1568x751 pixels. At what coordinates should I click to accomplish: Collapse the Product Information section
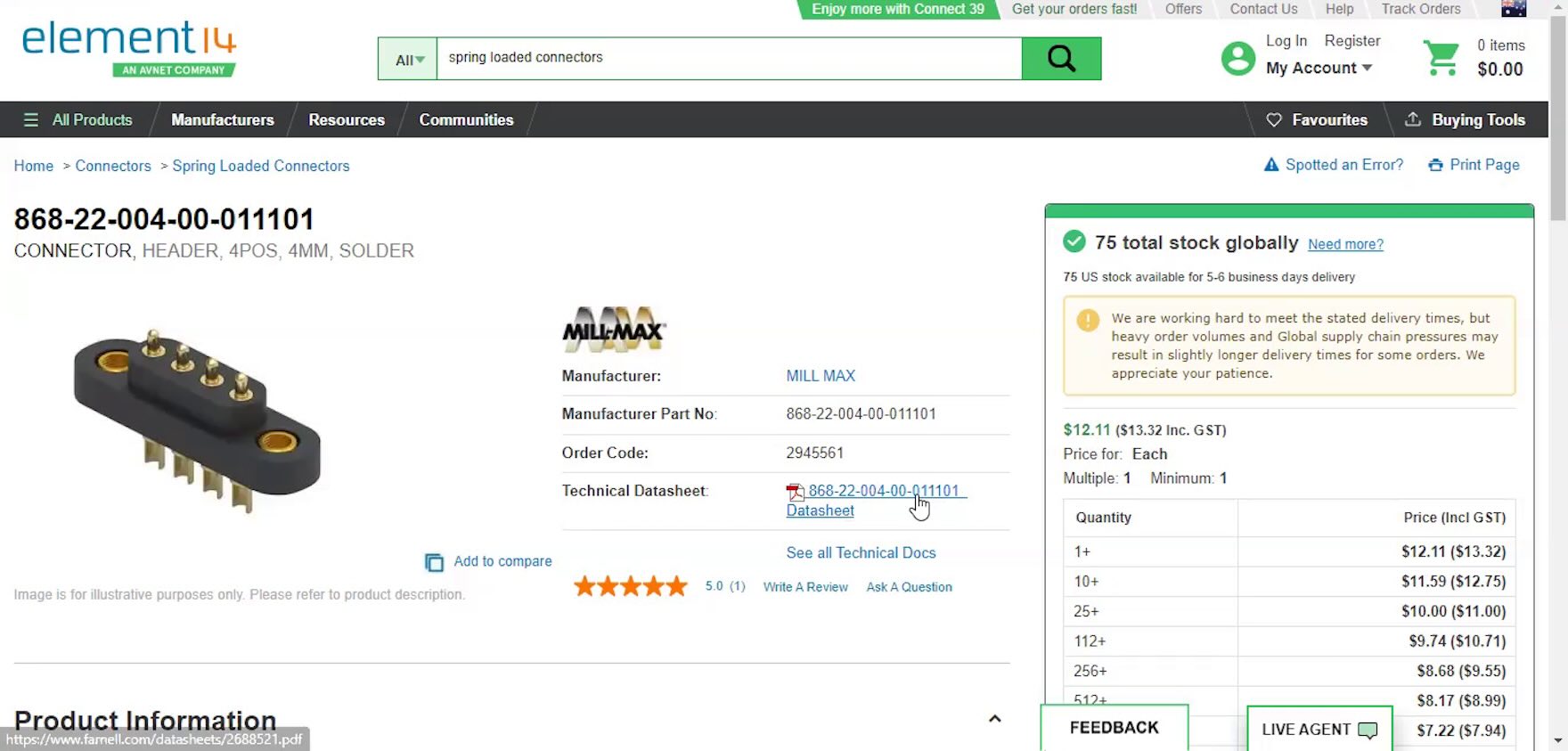coord(994,719)
